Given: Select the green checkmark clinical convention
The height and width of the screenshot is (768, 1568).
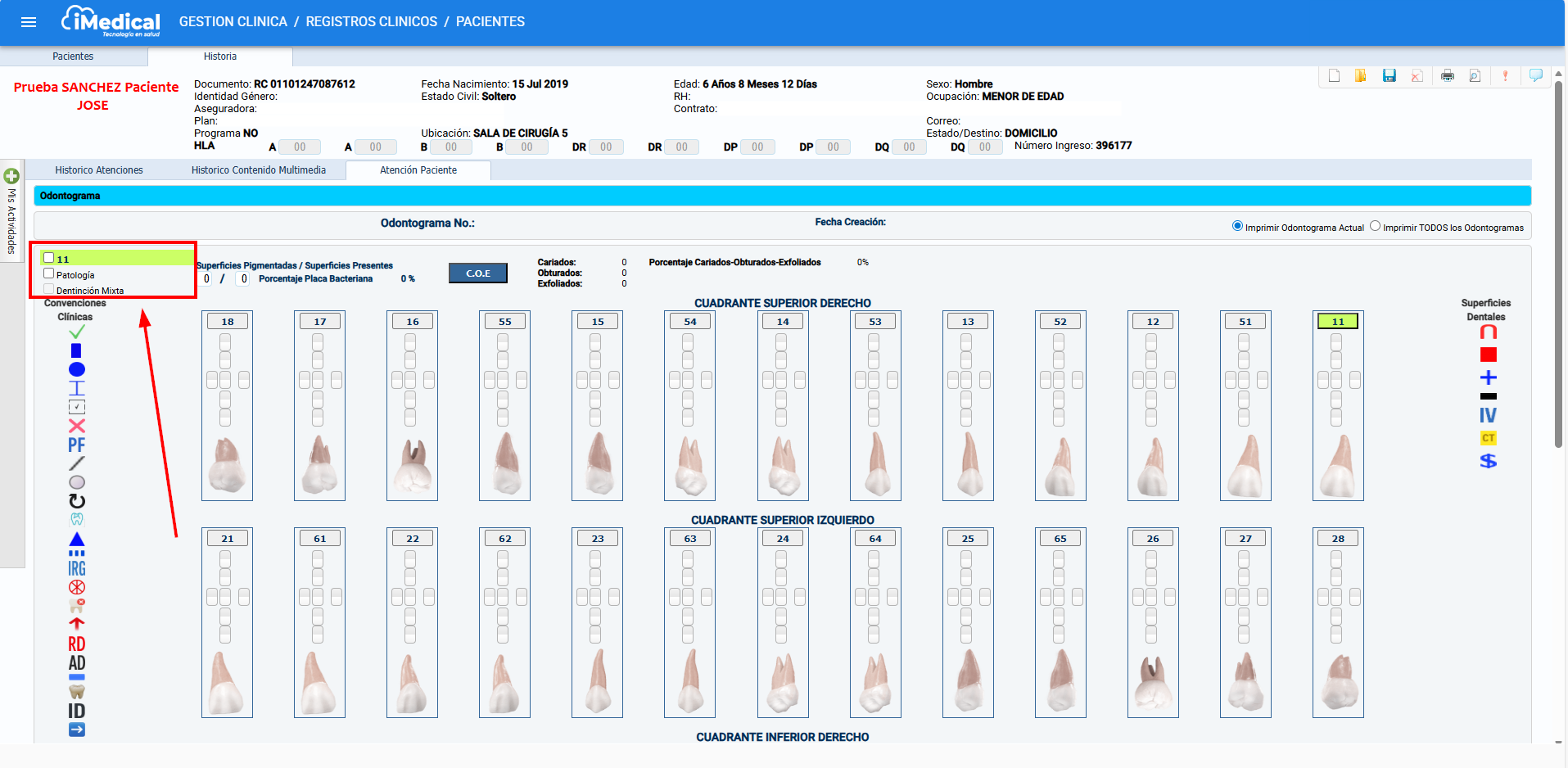Looking at the screenshot, I should point(77,332).
